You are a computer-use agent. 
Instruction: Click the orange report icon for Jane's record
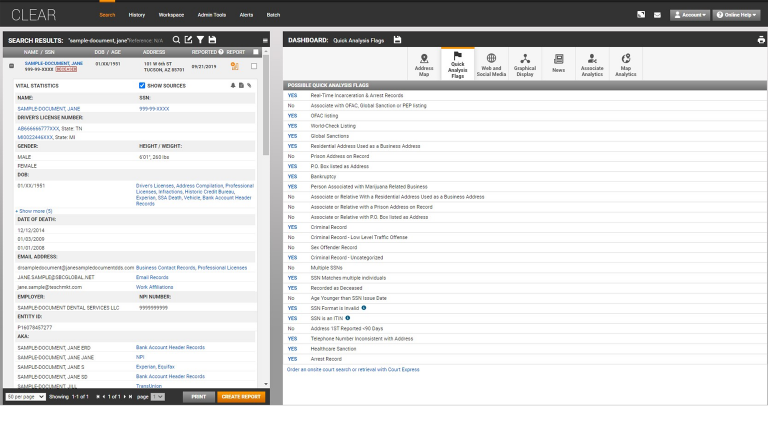pyautogui.click(x=235, y=66)
